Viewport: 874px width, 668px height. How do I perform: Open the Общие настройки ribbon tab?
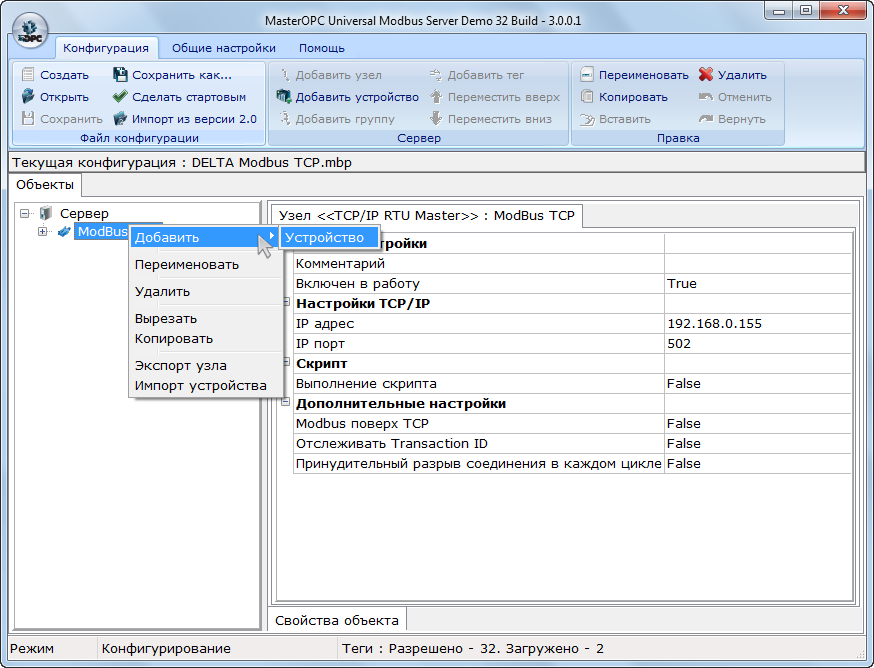(x=223, y=48)
